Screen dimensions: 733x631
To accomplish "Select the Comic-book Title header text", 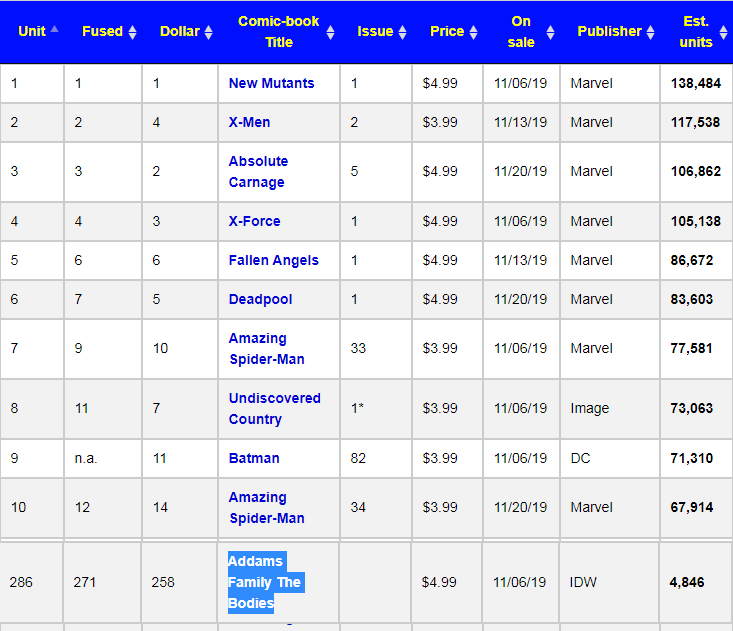I will pyautogui.click(x=279, y=32).
